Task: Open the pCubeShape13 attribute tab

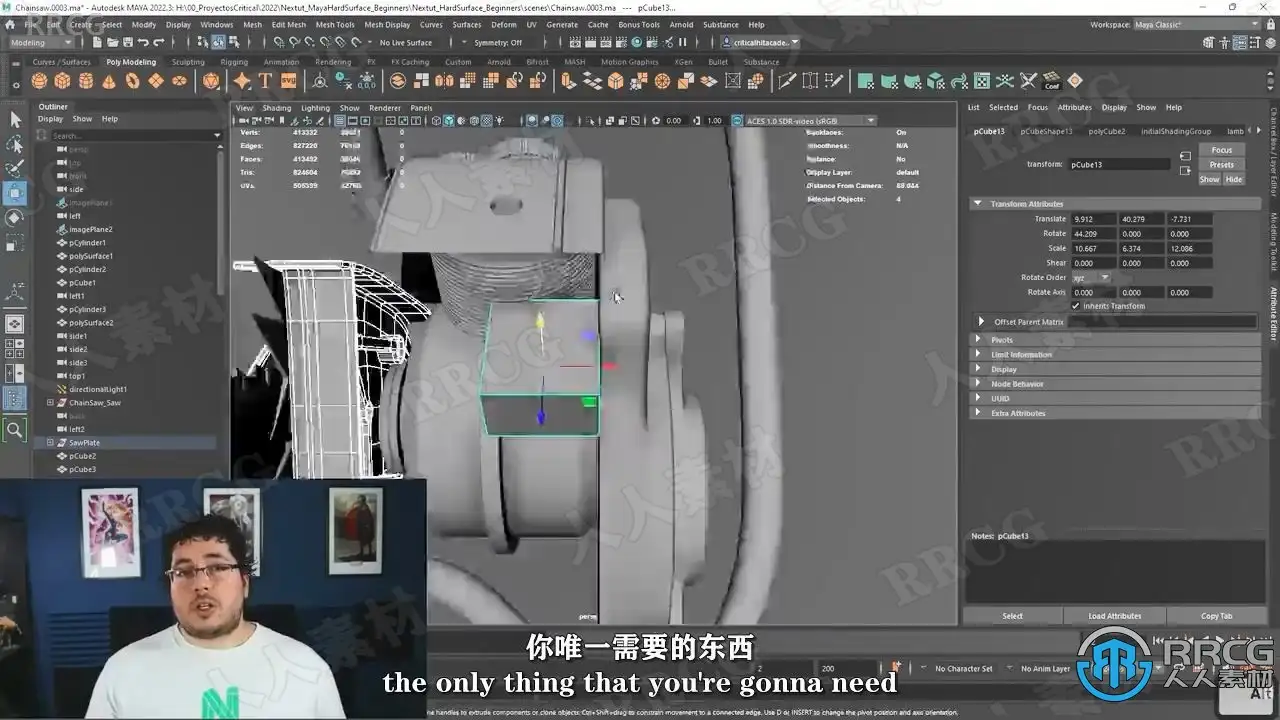Action: point(1046,131)
